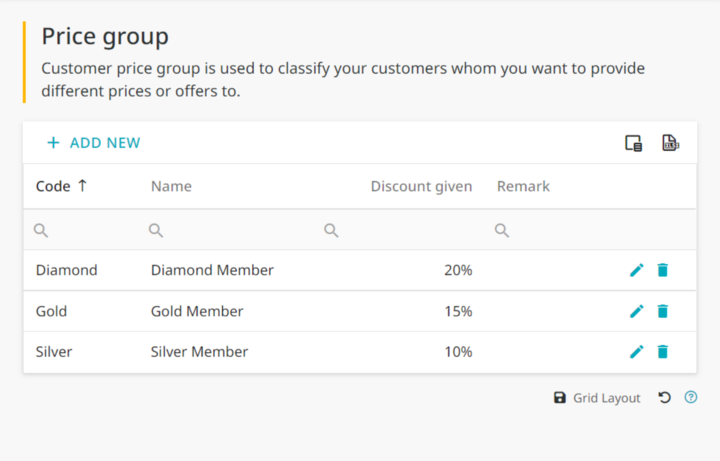Open the column chooser icon
The image size is (720, 461).
(x=634, y=143)
